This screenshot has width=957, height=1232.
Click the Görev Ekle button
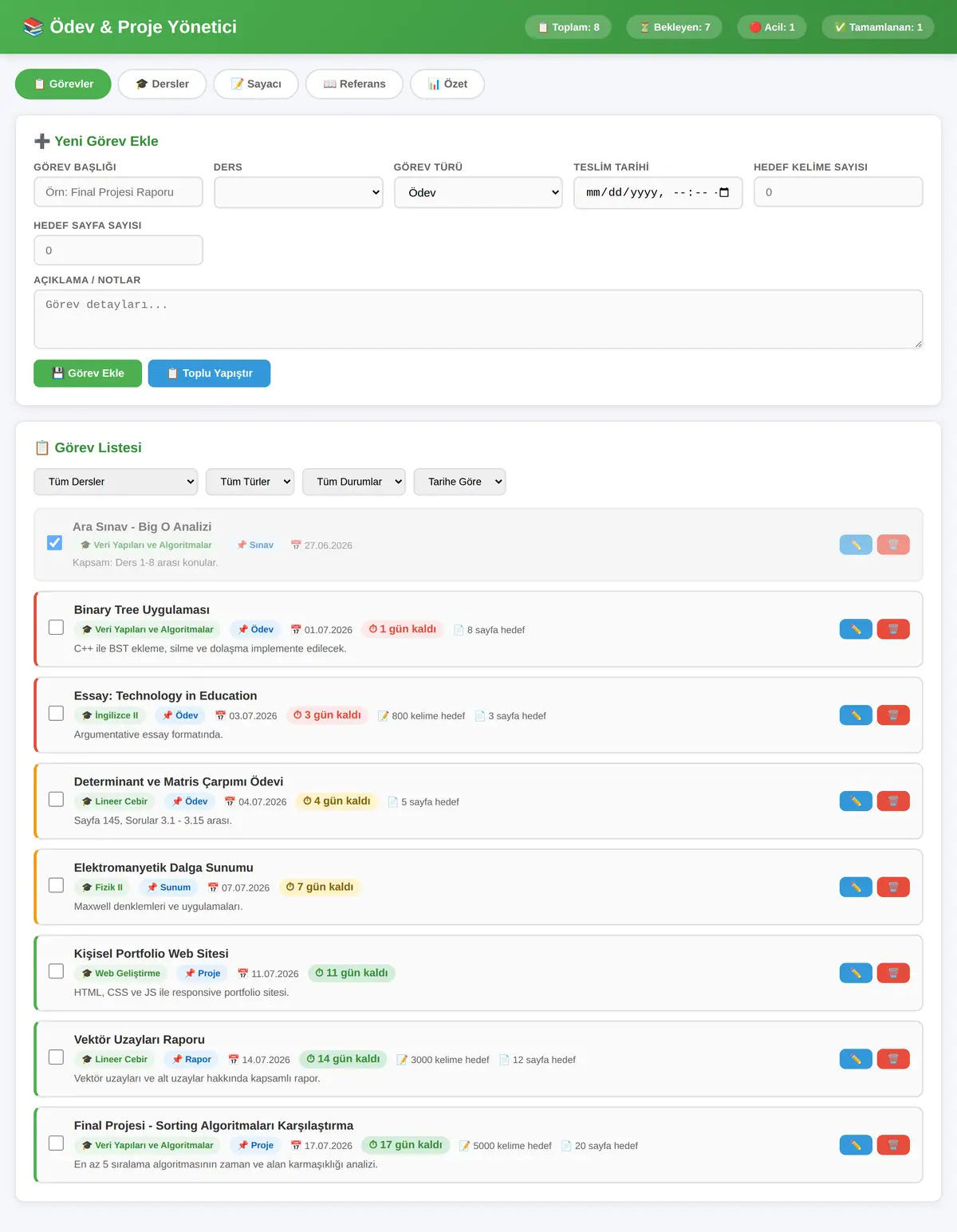(88, 373)
